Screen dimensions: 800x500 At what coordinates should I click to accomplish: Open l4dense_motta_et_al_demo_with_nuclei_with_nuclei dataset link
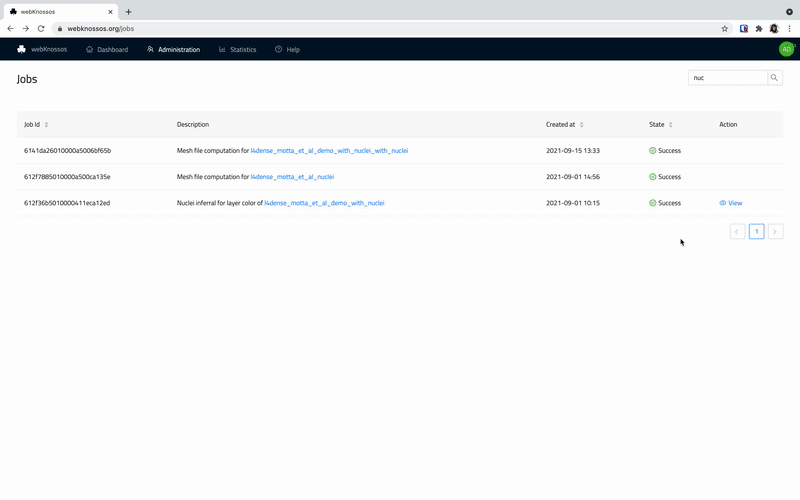click(x=329, y=151)
